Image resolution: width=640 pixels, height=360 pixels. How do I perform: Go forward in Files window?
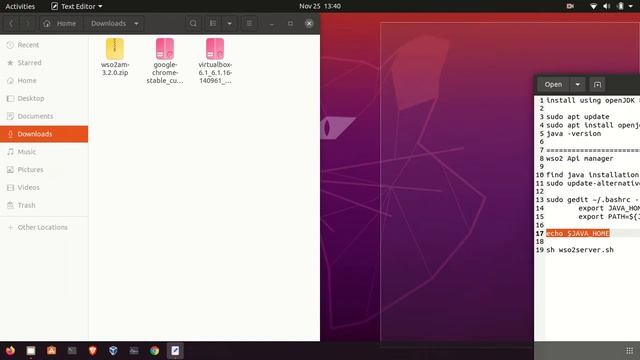27,24
